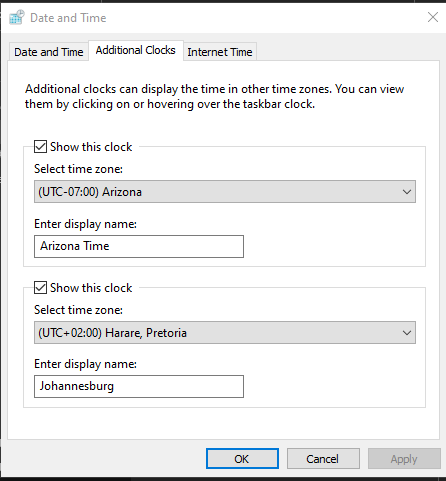This screenshot has height=481, width=446.
Task: Click into the Johannesburg display name field
Action: pyautogui.click(x=139, y=387)
